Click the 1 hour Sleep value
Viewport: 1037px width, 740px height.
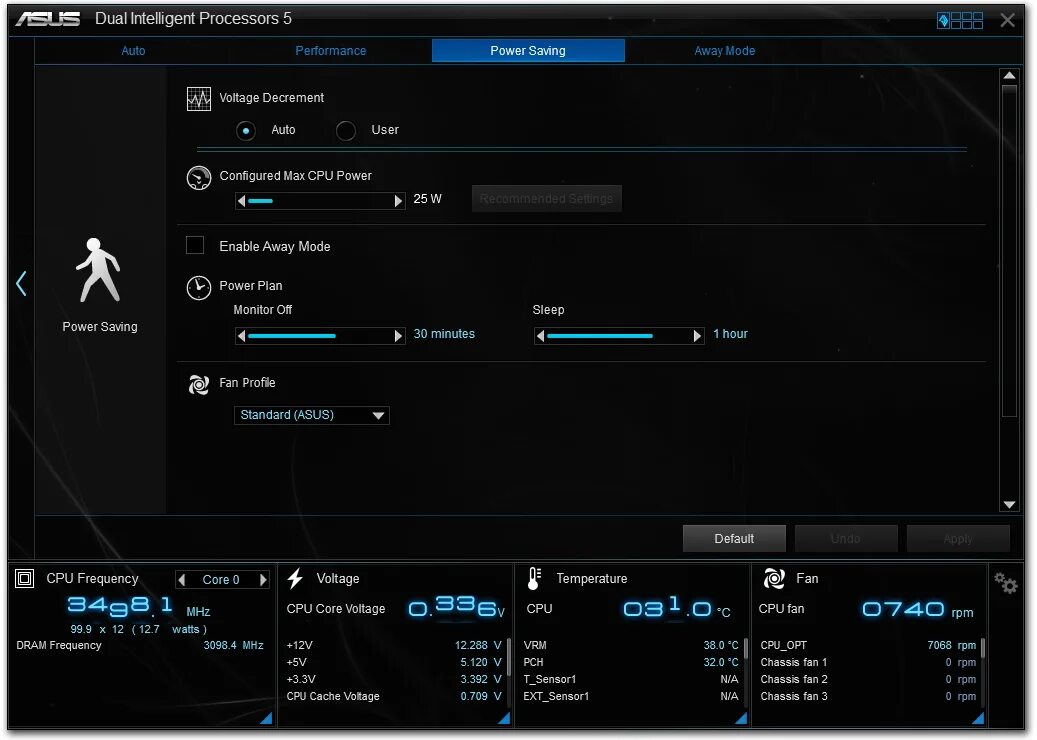[x=730, y=334]
